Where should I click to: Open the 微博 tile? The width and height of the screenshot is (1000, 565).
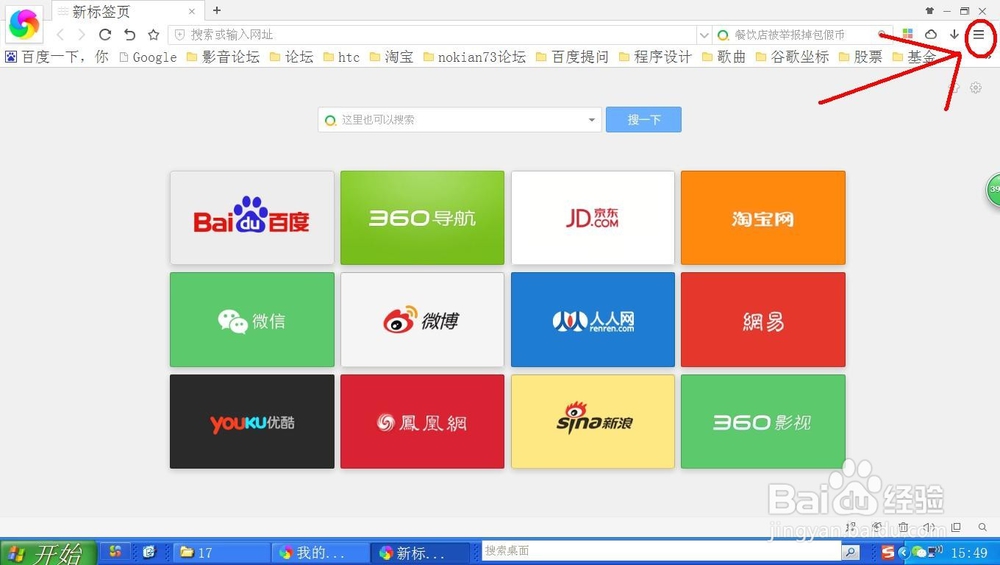point(422,319)
